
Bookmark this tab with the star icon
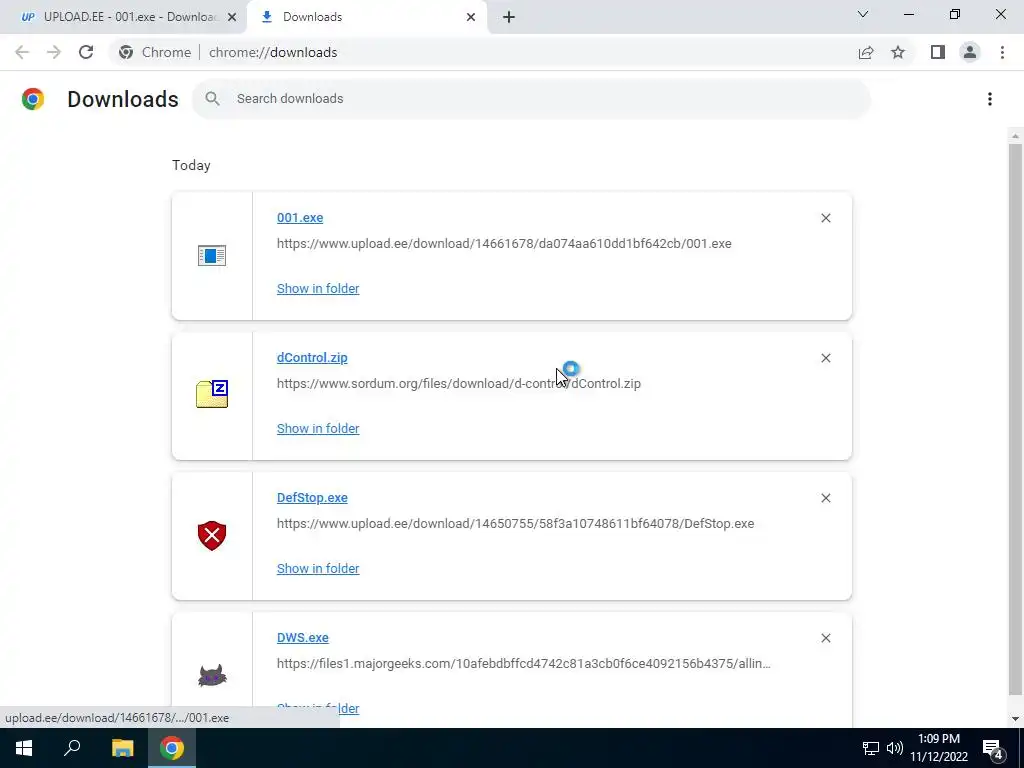pyautogui.click(x=898, y=52)
